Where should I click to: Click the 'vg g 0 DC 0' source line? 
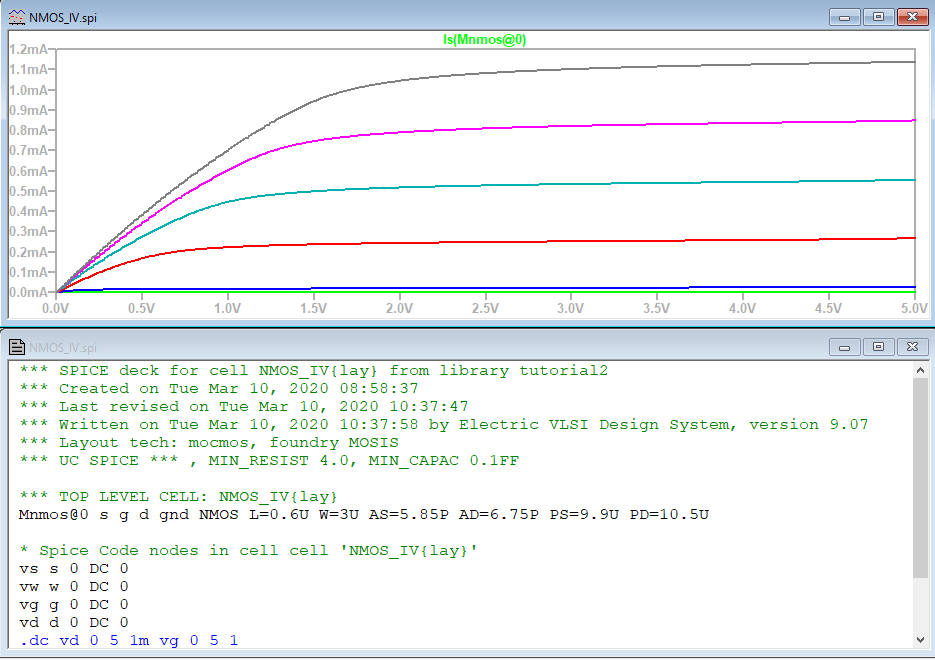(x=73, y=604)
